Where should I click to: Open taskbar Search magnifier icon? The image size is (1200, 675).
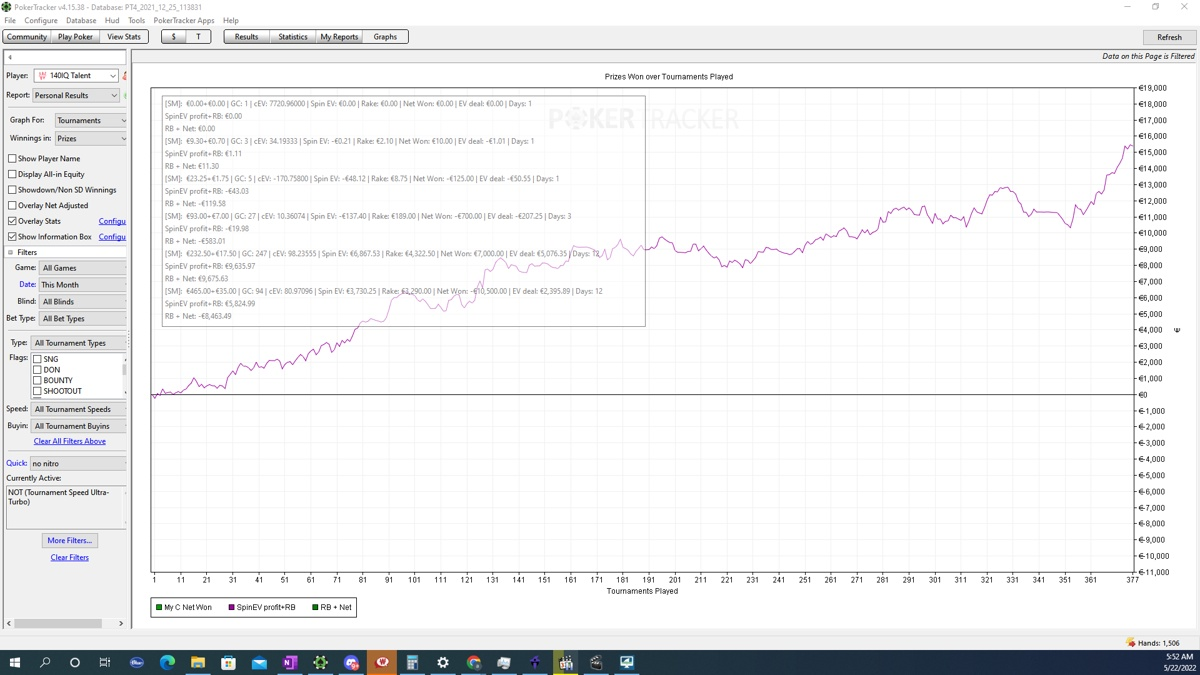pyautogui.click(x=45, y=662)
